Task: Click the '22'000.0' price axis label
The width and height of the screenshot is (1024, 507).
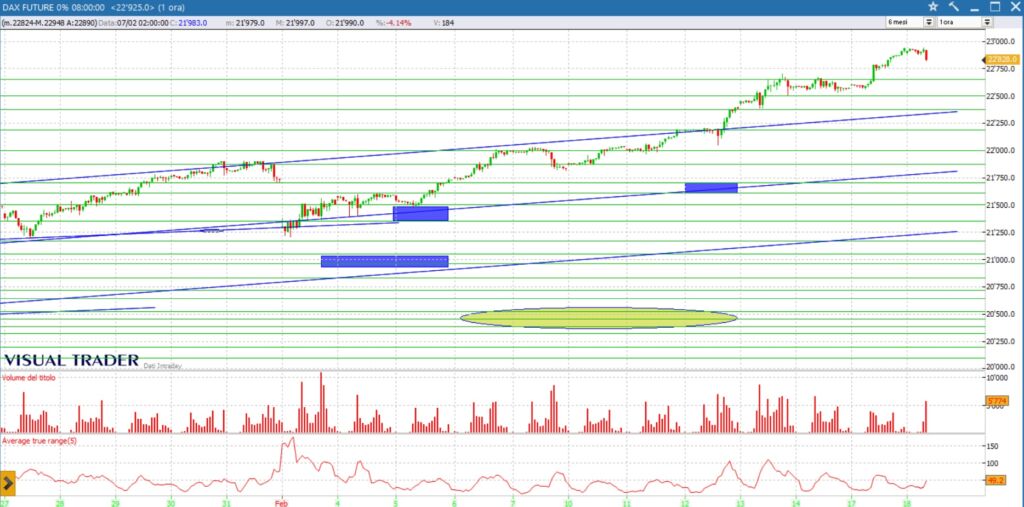Action: [x=1000, y=150]
